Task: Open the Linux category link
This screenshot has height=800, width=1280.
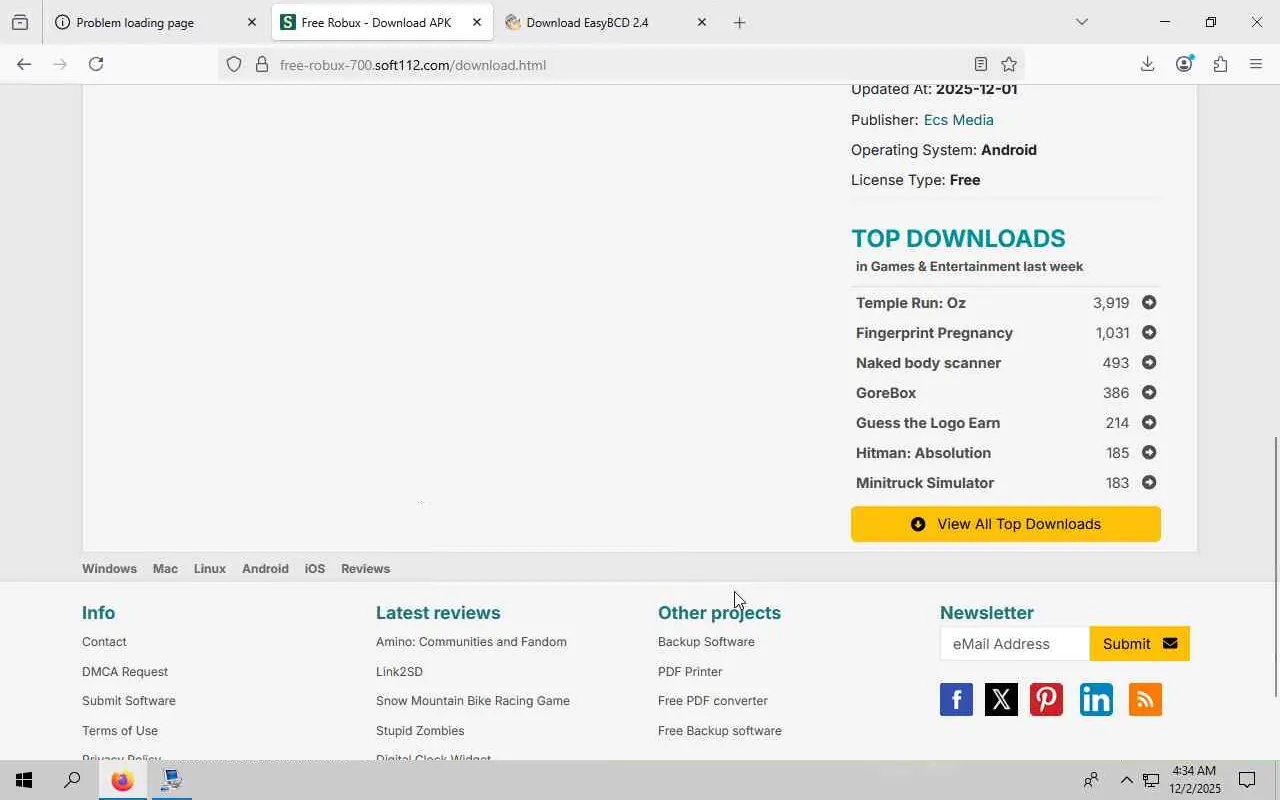Action: [210, 569]
